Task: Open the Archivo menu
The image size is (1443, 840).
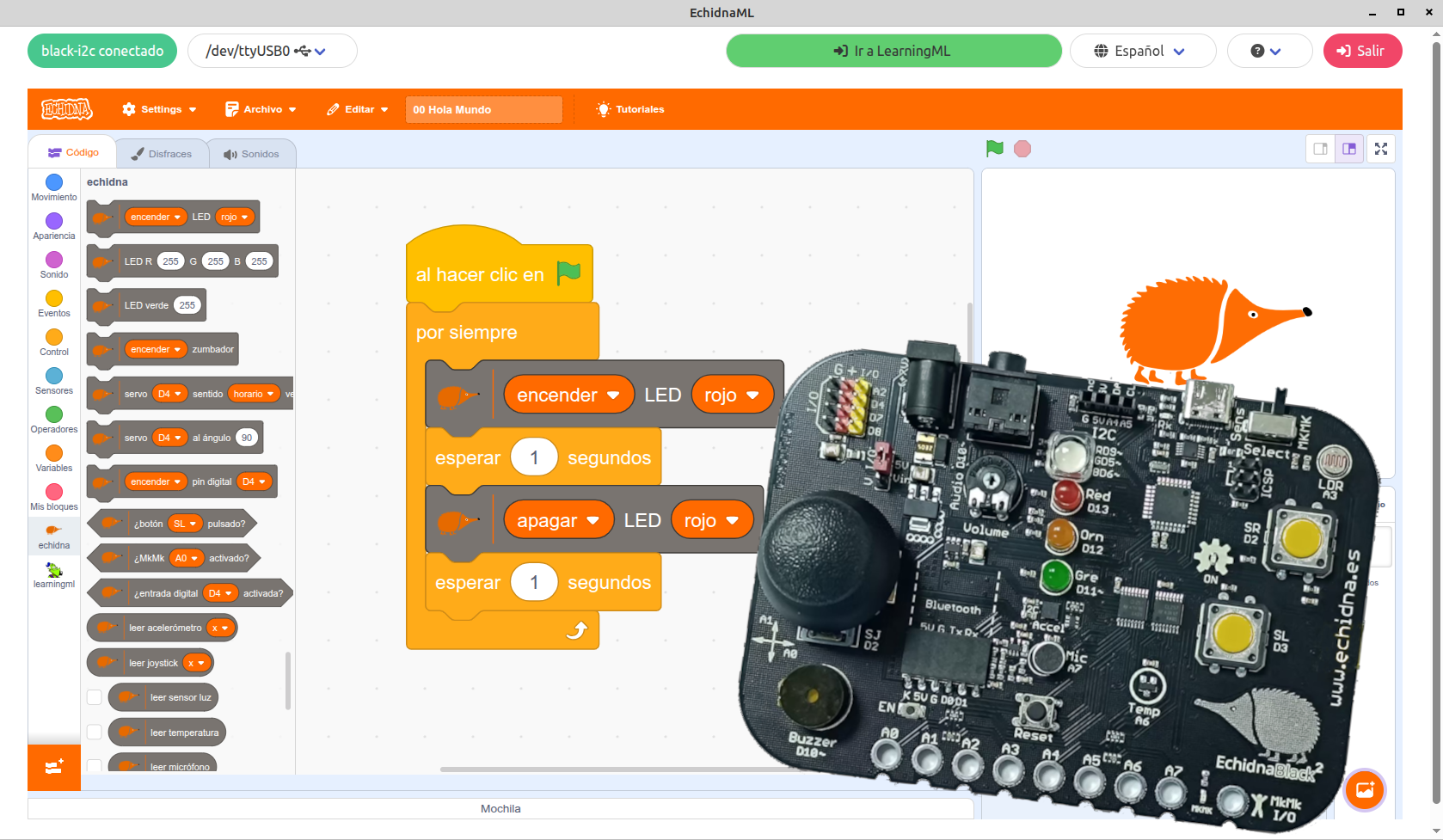Action: pyautogui.click(x=261, y=109)
